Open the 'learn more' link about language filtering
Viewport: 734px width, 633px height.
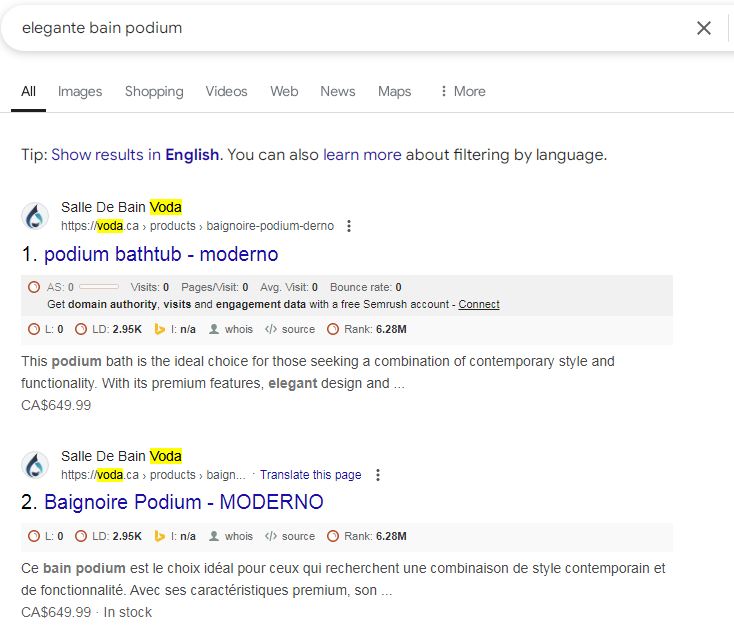[x=362, y=155]
